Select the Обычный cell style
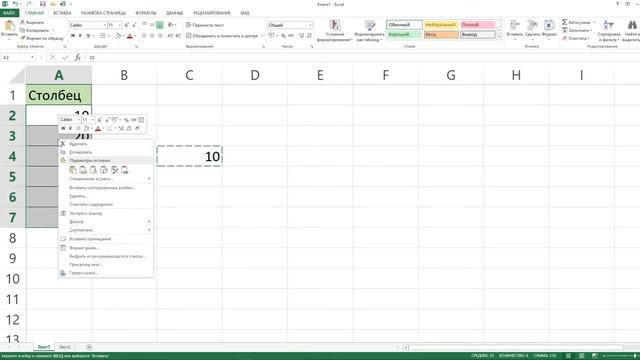Viewport: 640px width, 360px height. pyautogui.click(x=404, y=25)
